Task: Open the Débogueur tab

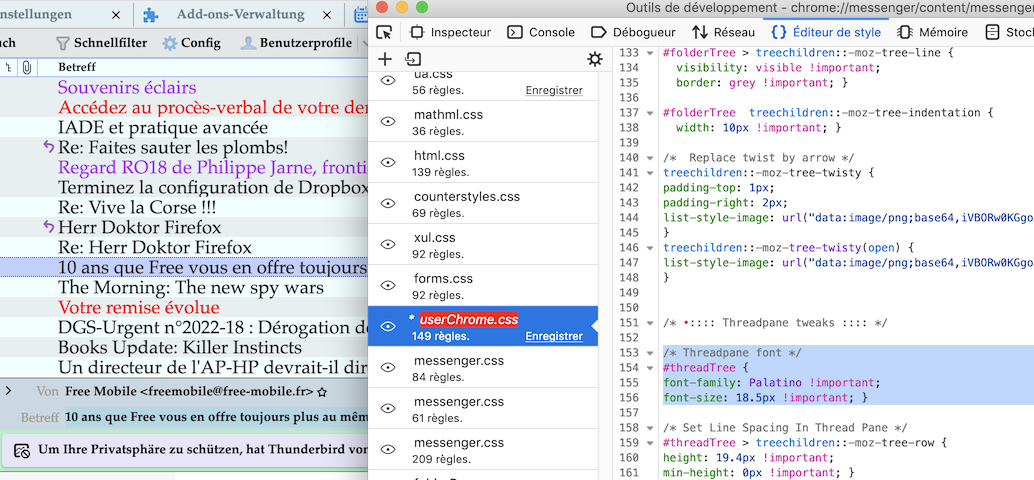Action: [634, 32]
